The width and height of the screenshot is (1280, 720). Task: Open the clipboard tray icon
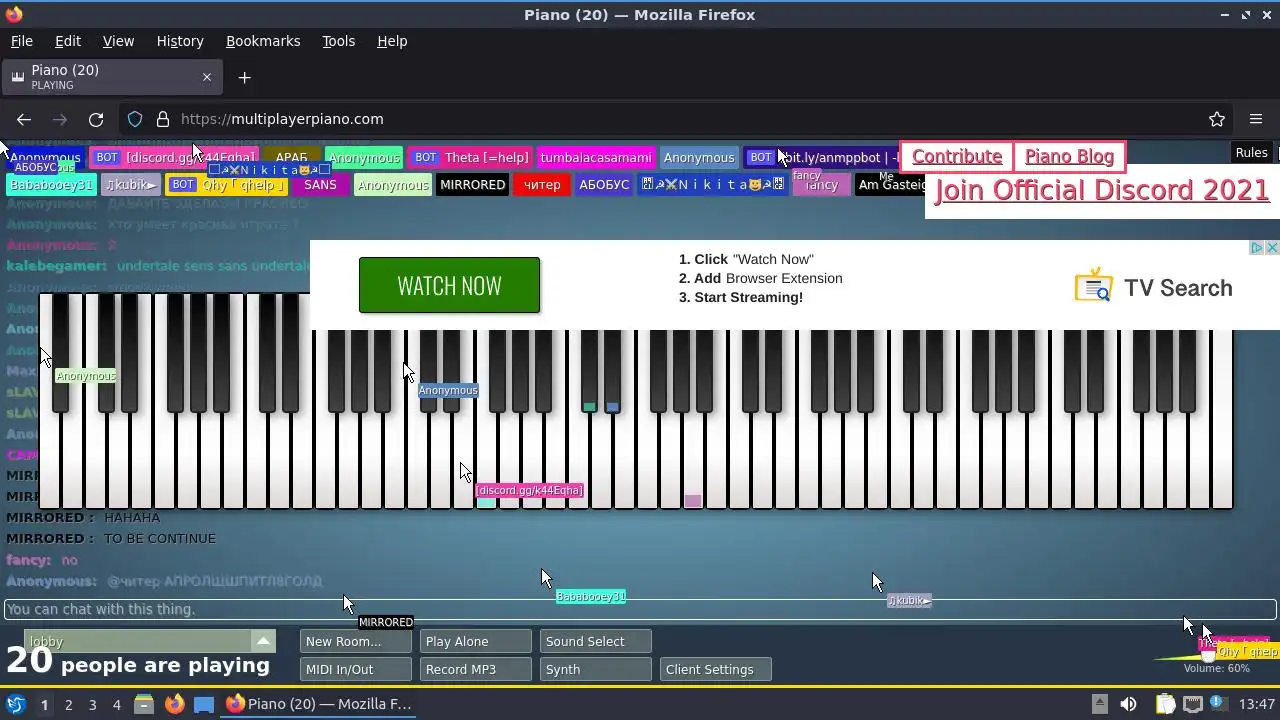[x=1165, y=704]
